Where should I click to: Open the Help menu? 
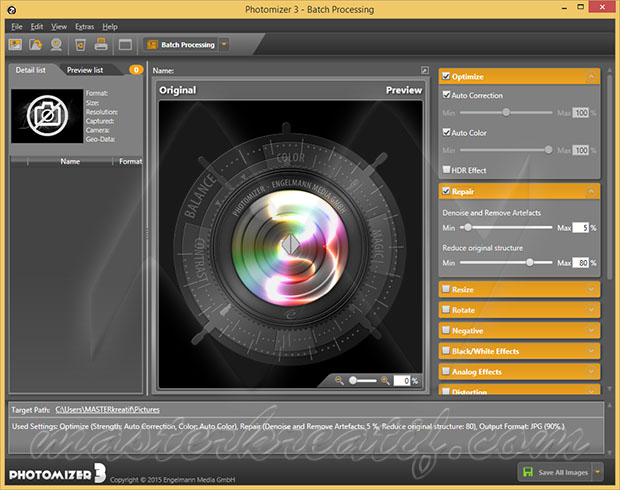click(x=110, y=26)
